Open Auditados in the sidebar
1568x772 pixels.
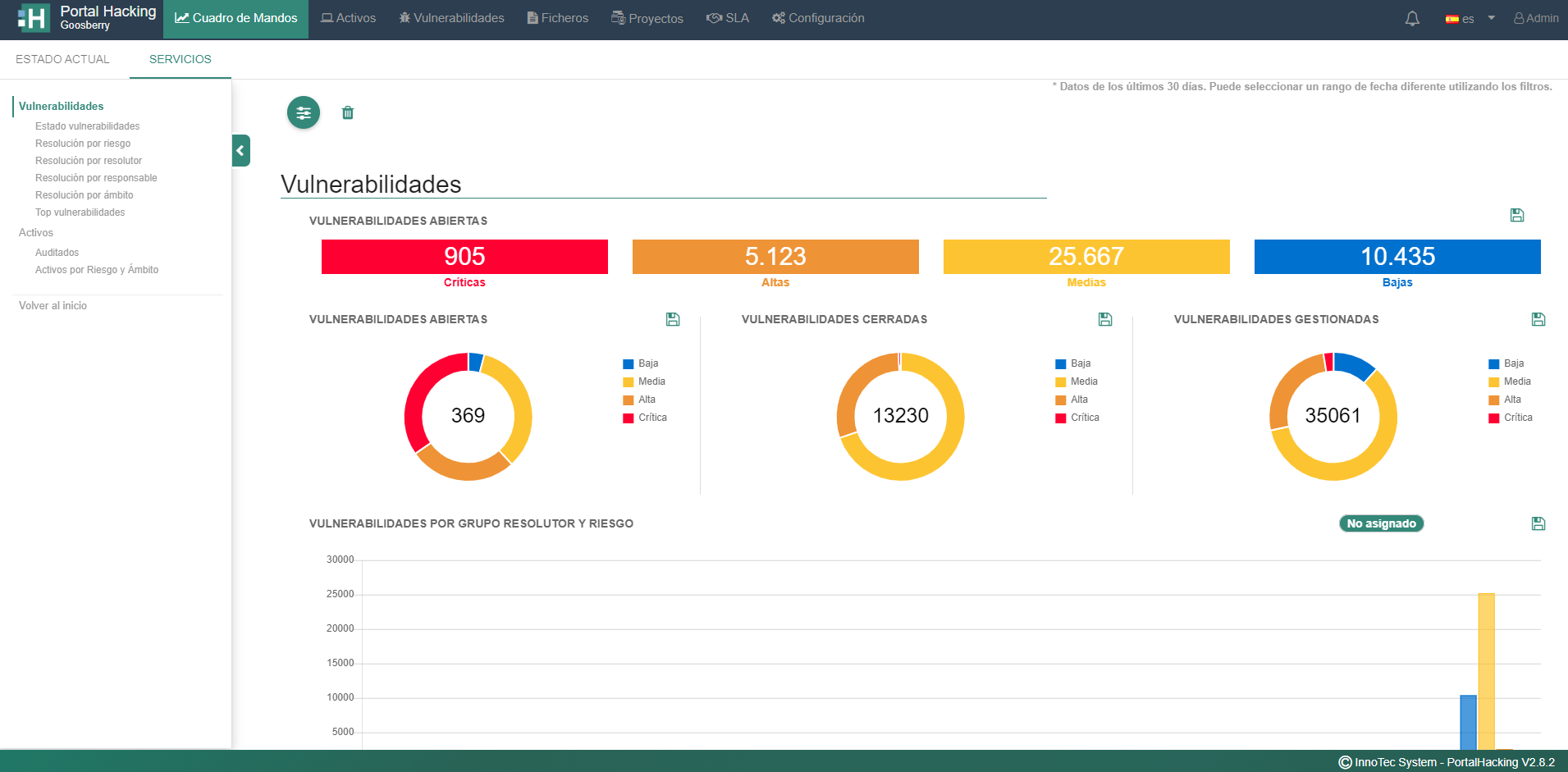pos(57,253)
